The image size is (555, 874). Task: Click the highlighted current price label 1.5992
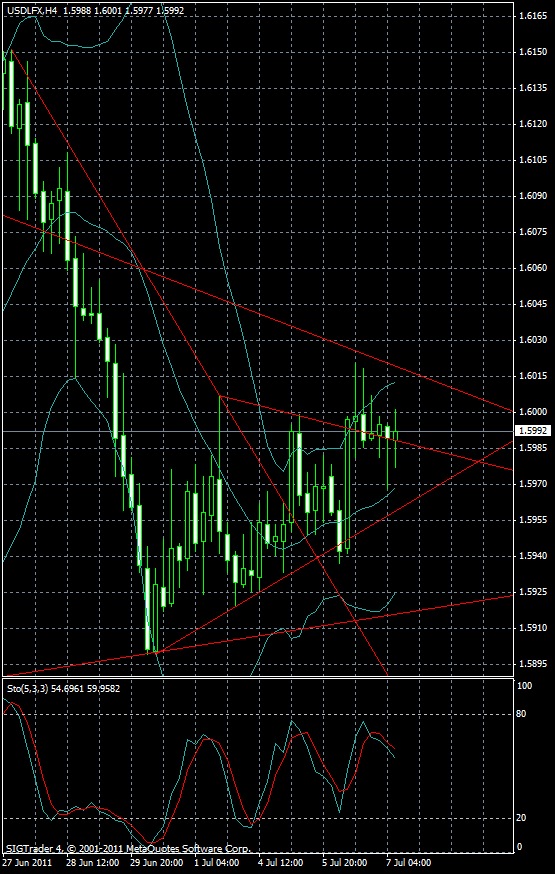(534, 430)
